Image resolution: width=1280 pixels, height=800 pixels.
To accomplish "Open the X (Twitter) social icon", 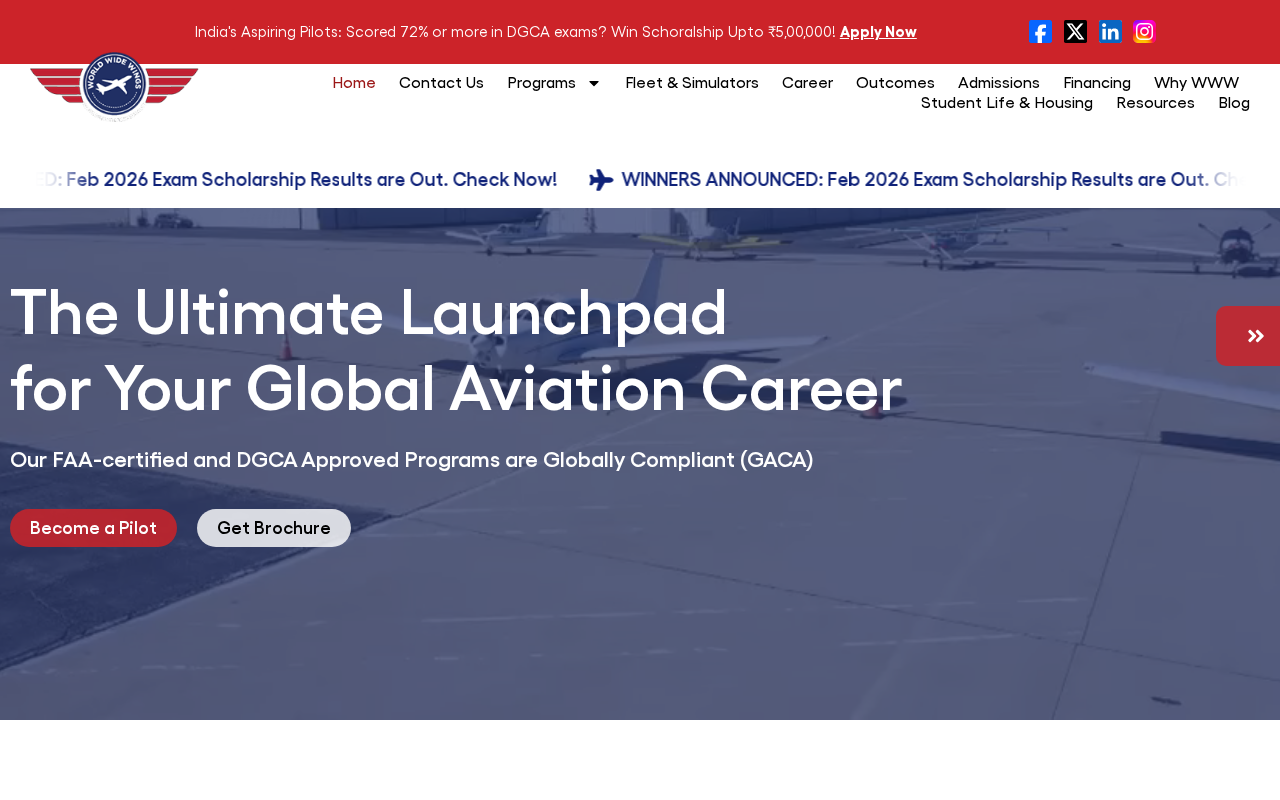I will (1075, 32).
